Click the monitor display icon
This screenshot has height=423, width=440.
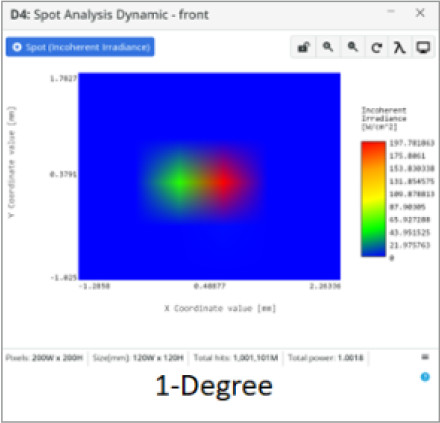pyautogui.click(x=423, y=48)
